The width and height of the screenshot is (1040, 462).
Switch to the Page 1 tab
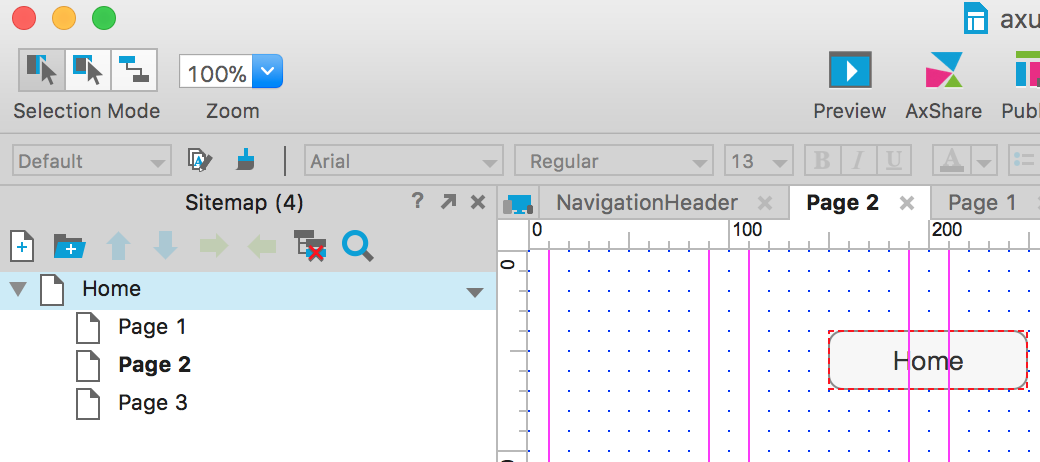pos(981,203)
